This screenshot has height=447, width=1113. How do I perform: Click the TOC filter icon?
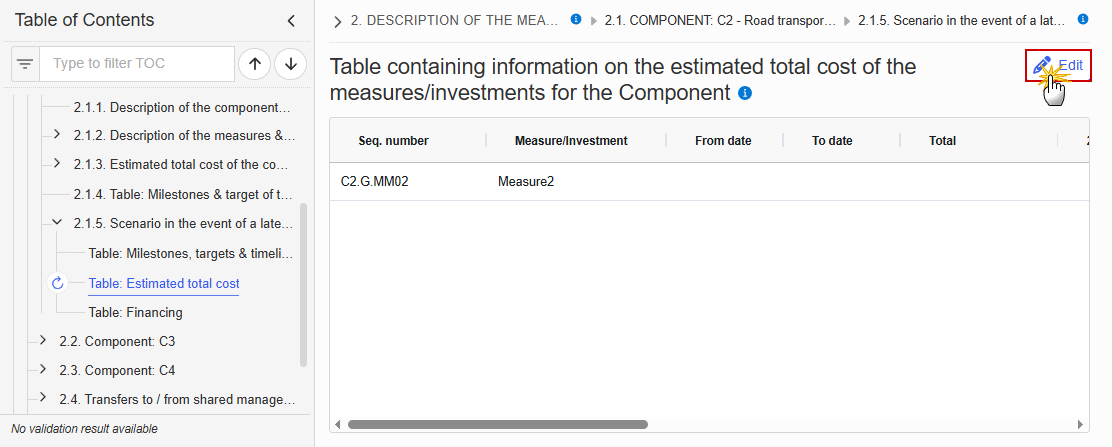pos(25,64)
